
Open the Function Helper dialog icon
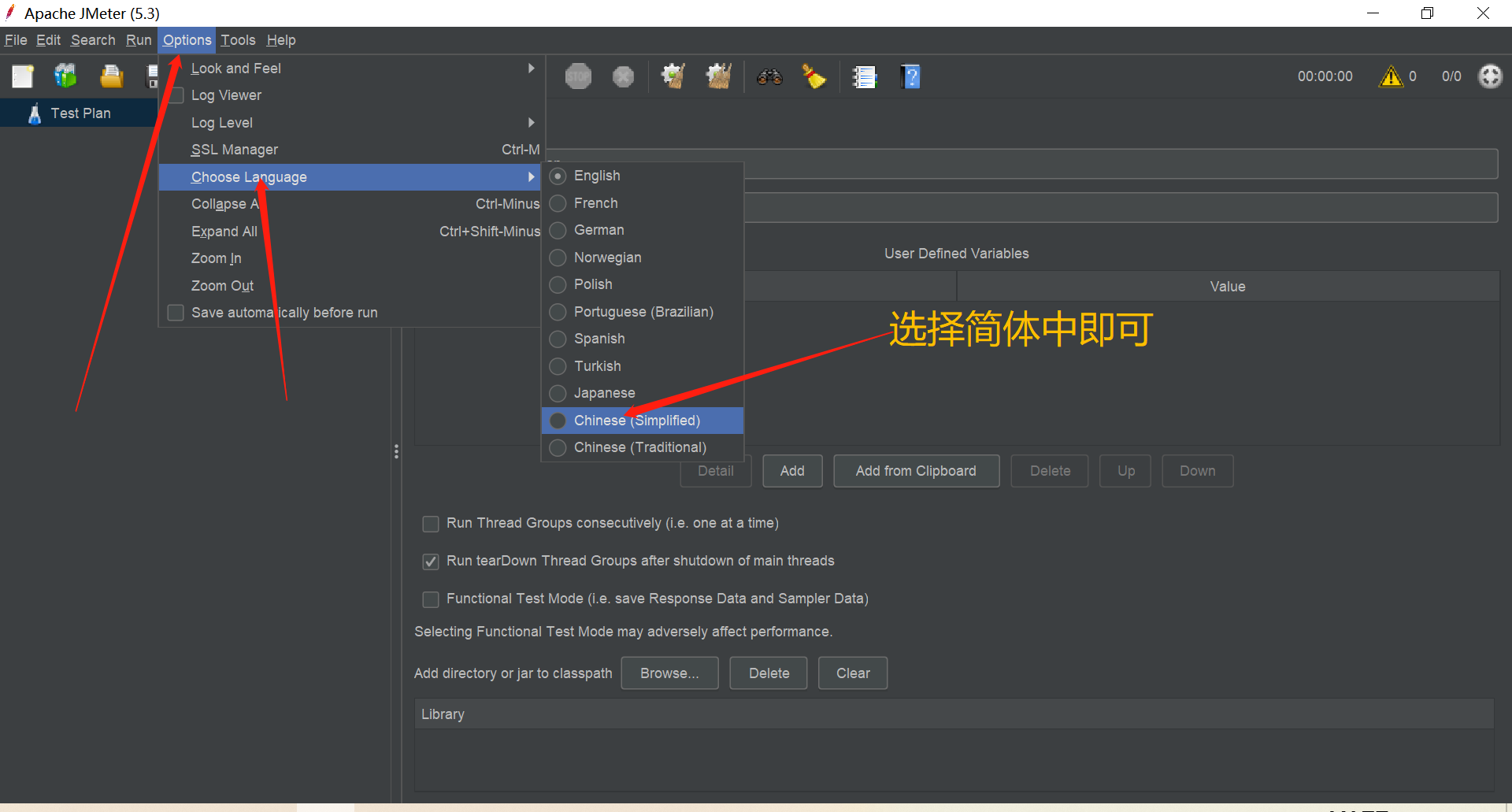(x=865, y=76)
